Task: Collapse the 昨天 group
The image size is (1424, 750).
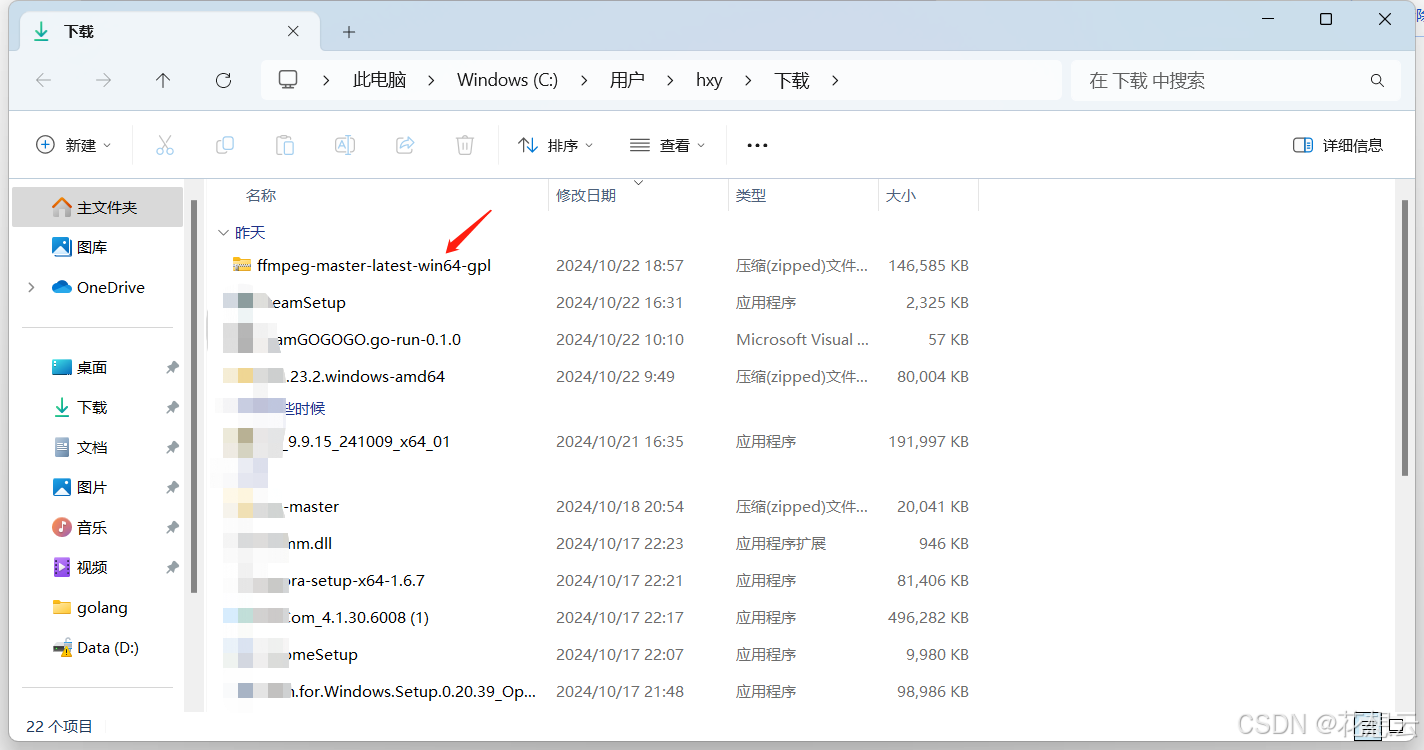Action: coord(223,232)
